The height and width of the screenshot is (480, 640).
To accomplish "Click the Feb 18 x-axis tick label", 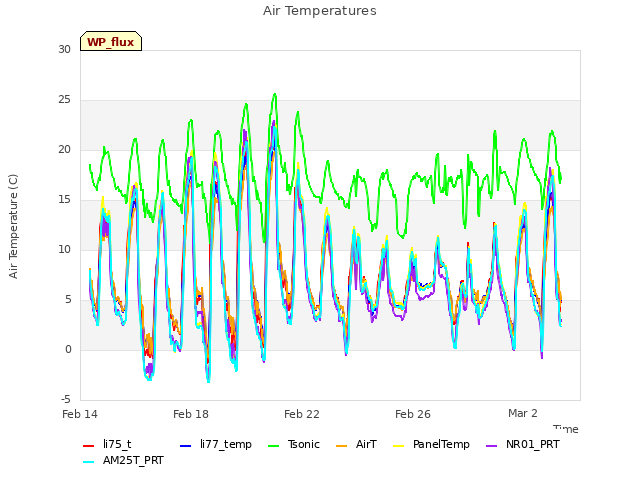I will 191,414.
